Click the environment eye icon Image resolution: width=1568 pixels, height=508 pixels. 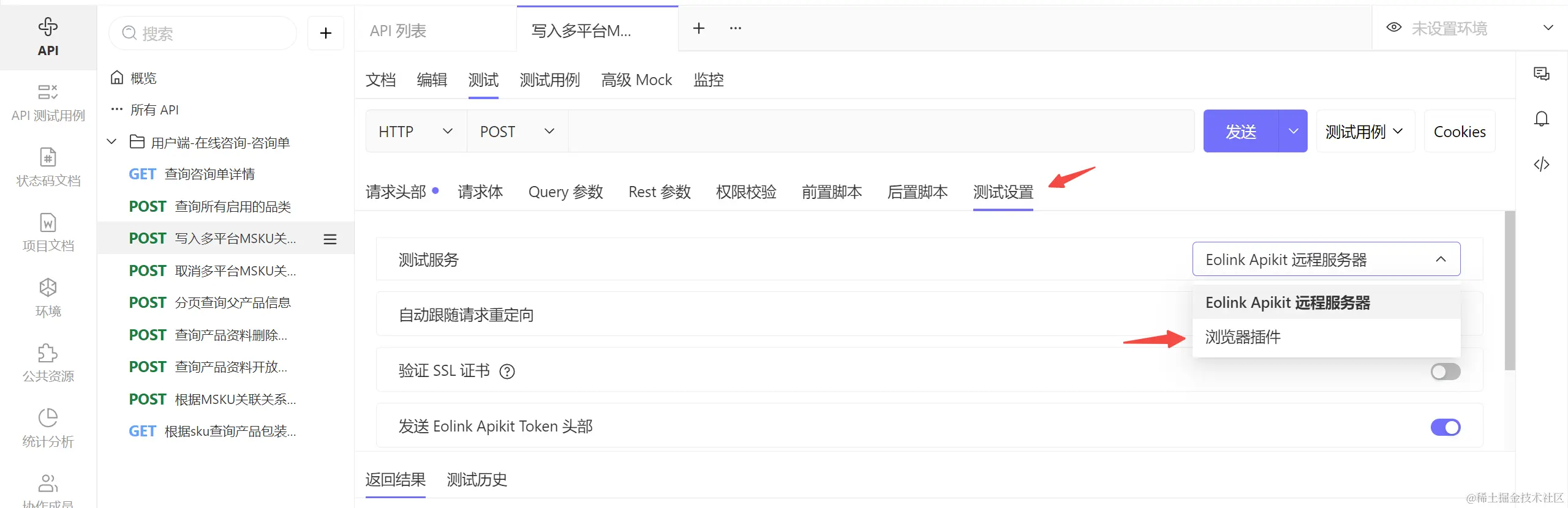(x=1393, y=28)
